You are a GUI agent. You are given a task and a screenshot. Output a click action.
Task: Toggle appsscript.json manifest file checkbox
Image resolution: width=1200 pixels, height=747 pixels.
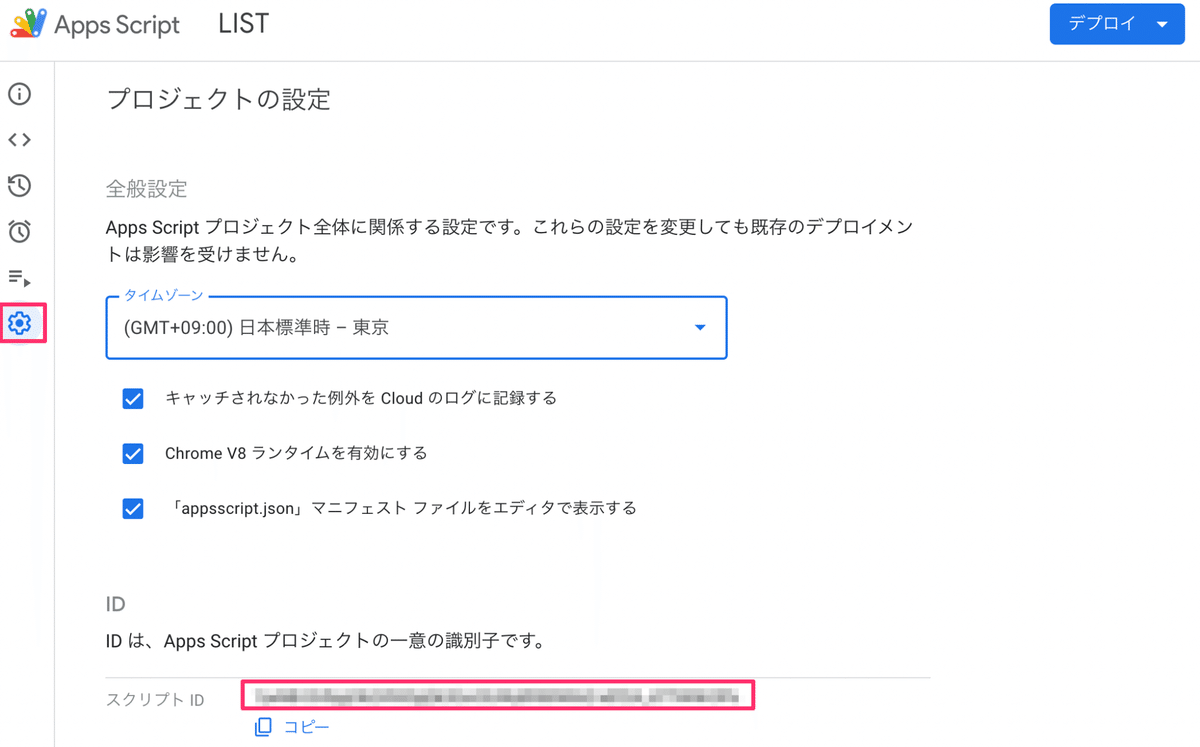pyautogui.click(x=133, y=509)
